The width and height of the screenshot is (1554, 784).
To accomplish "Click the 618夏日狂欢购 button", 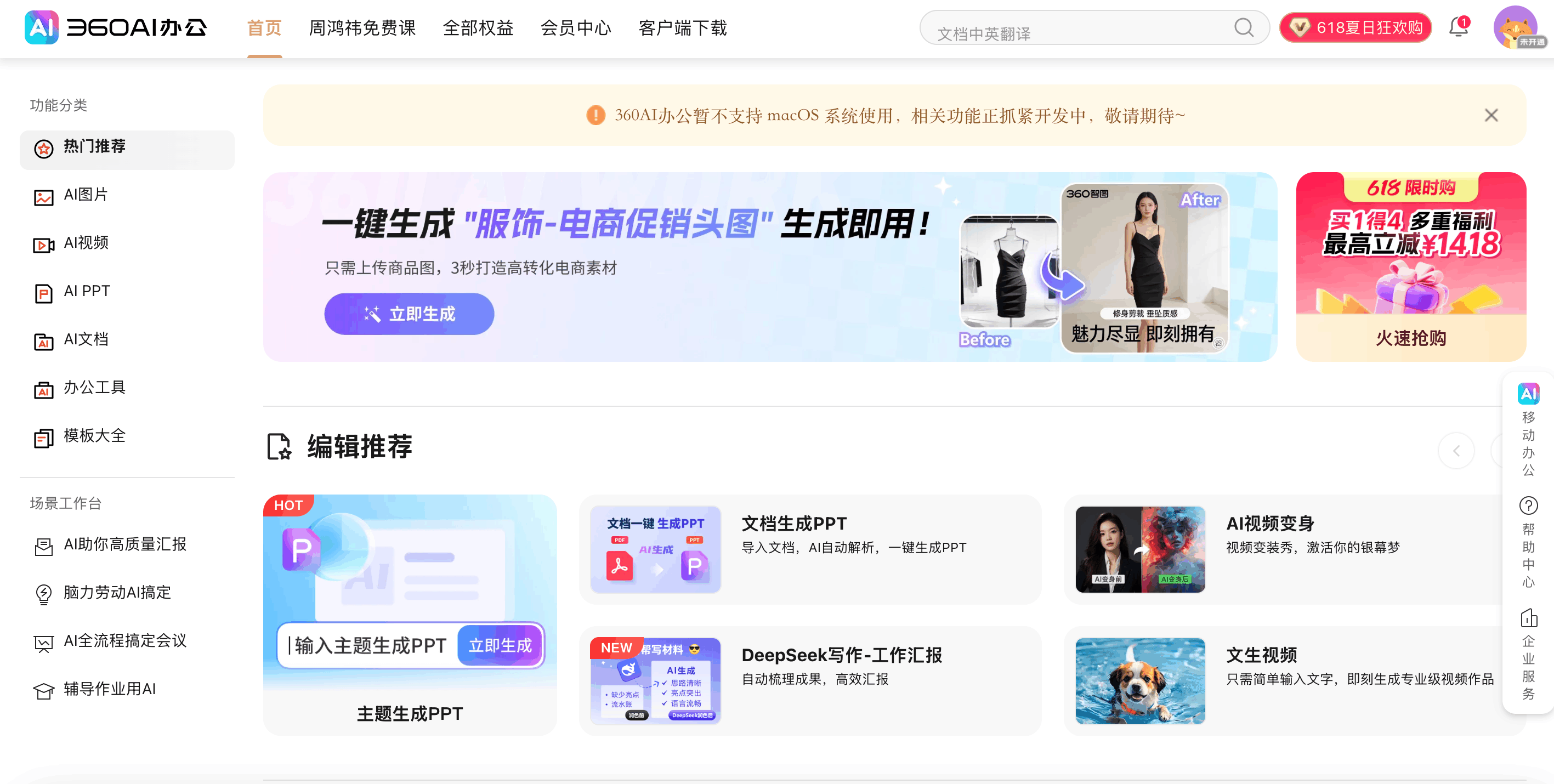I will [1355, 27].
